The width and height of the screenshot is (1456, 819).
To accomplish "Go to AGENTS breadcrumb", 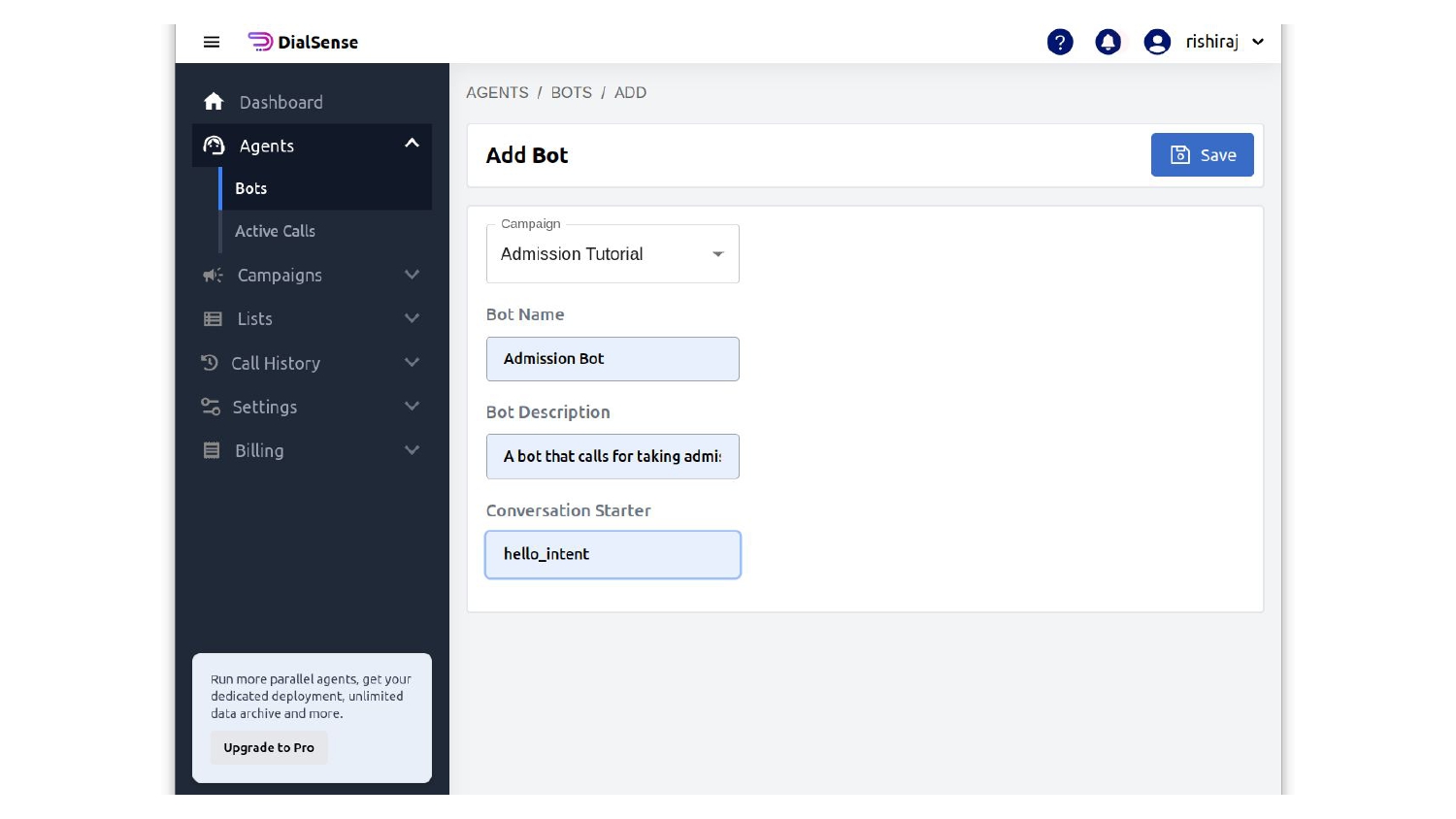I will tap(497, 92).
